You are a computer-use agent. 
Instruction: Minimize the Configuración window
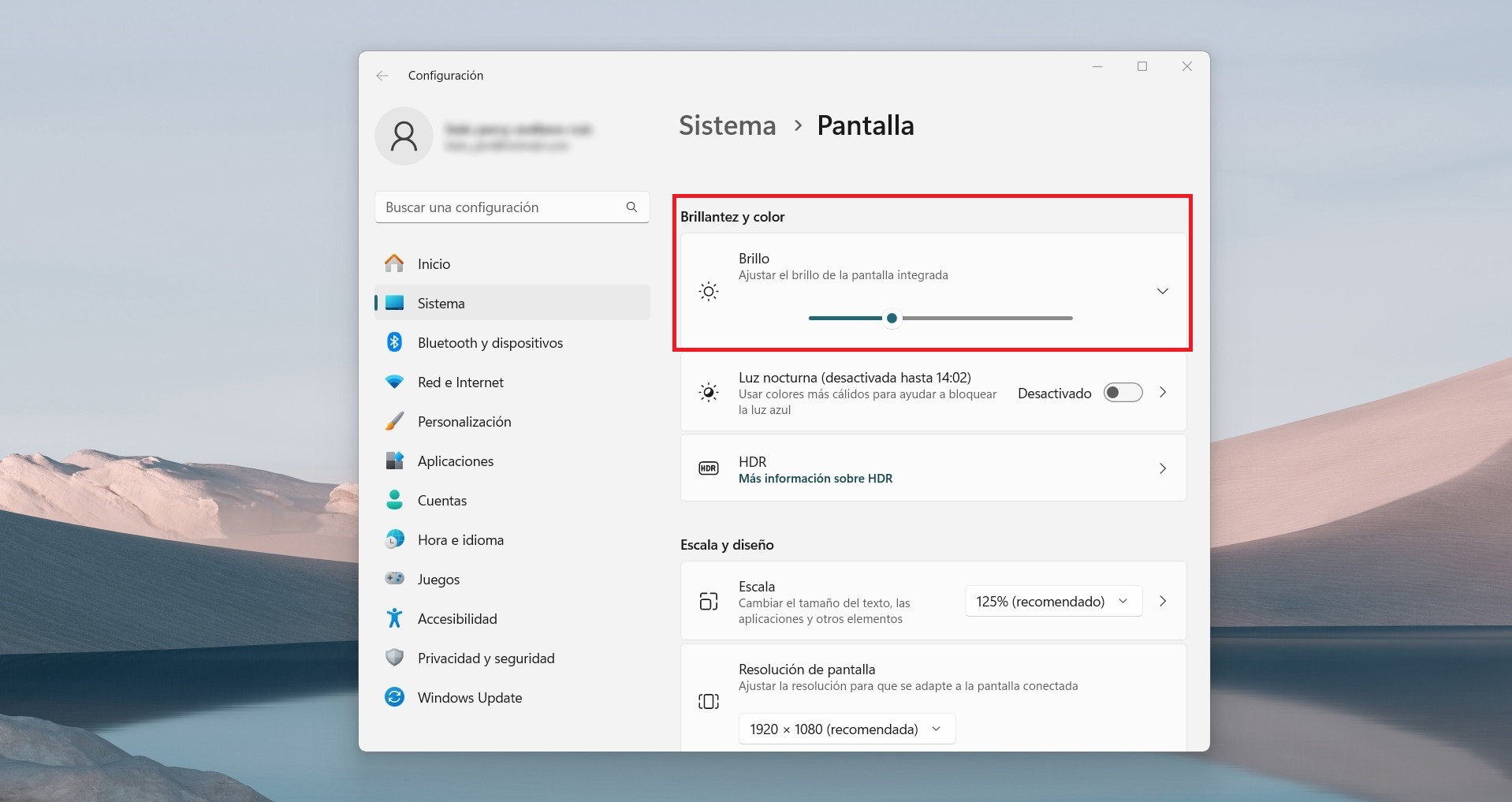click(x=1097, y=66)
